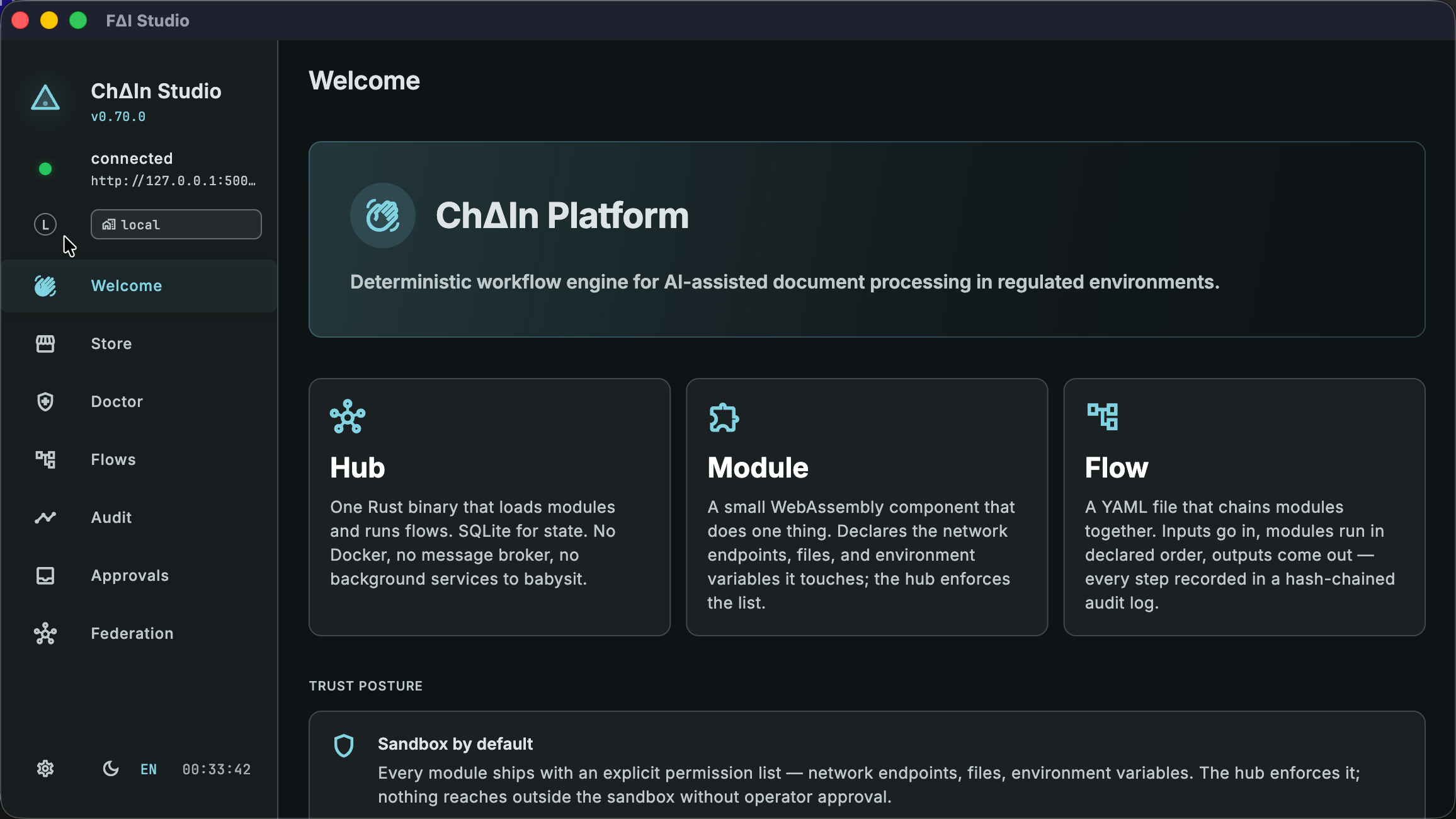This screenshot has width=1456, height=819.
Task: Click the ChAIn Studio triangle logo
Action: (45, 98)
